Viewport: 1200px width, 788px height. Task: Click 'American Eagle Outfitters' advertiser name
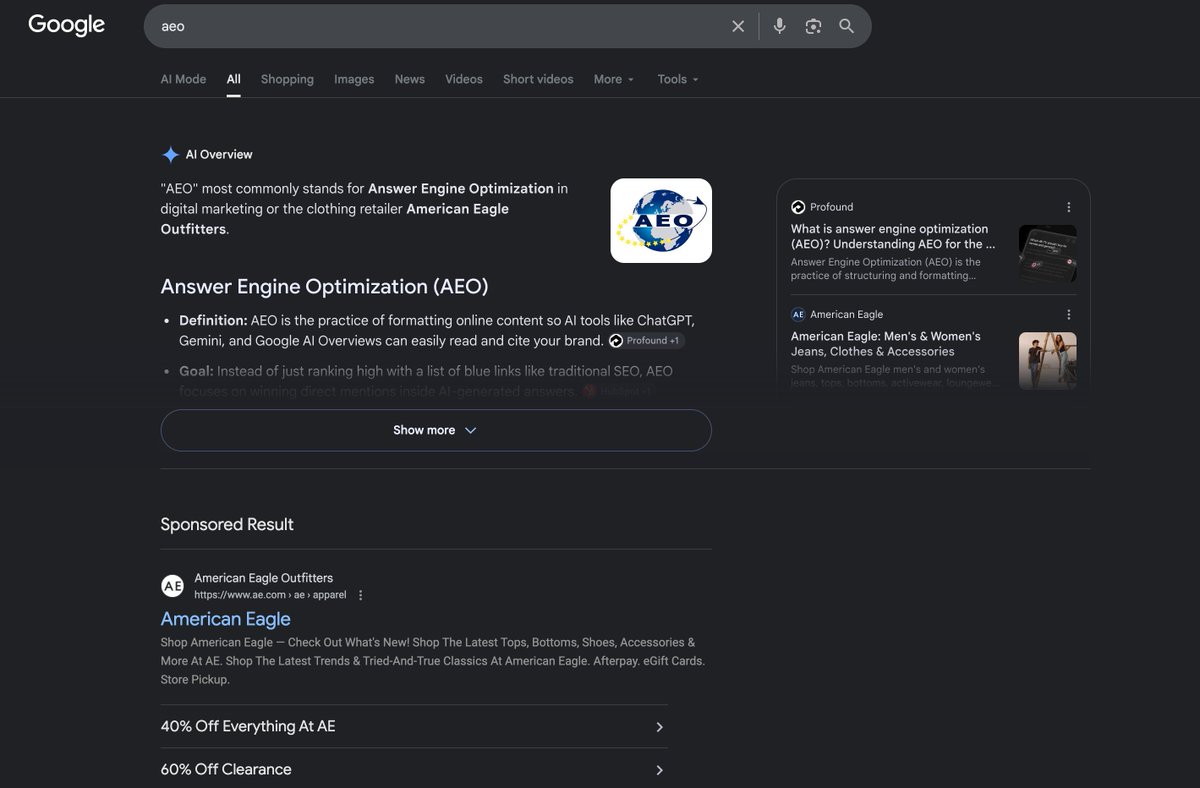click(264, 578)
